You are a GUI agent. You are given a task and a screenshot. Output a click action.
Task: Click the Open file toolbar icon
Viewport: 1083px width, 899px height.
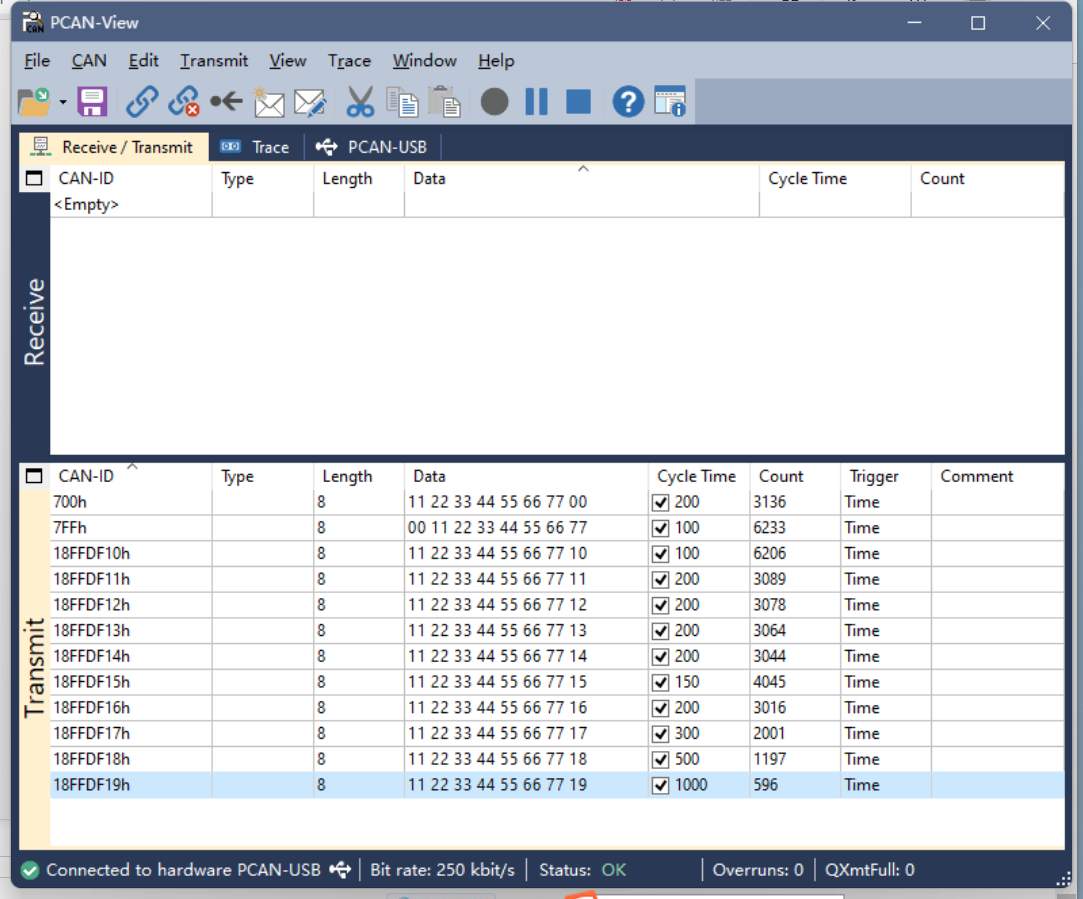(34, 102)
